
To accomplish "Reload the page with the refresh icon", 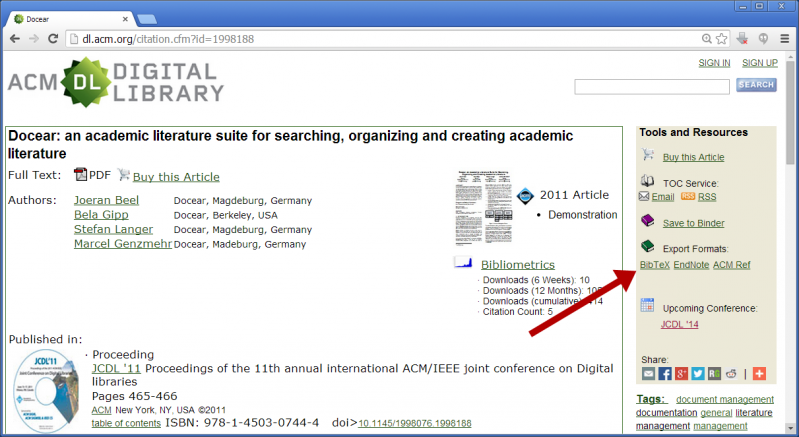I will coord(53,39).
